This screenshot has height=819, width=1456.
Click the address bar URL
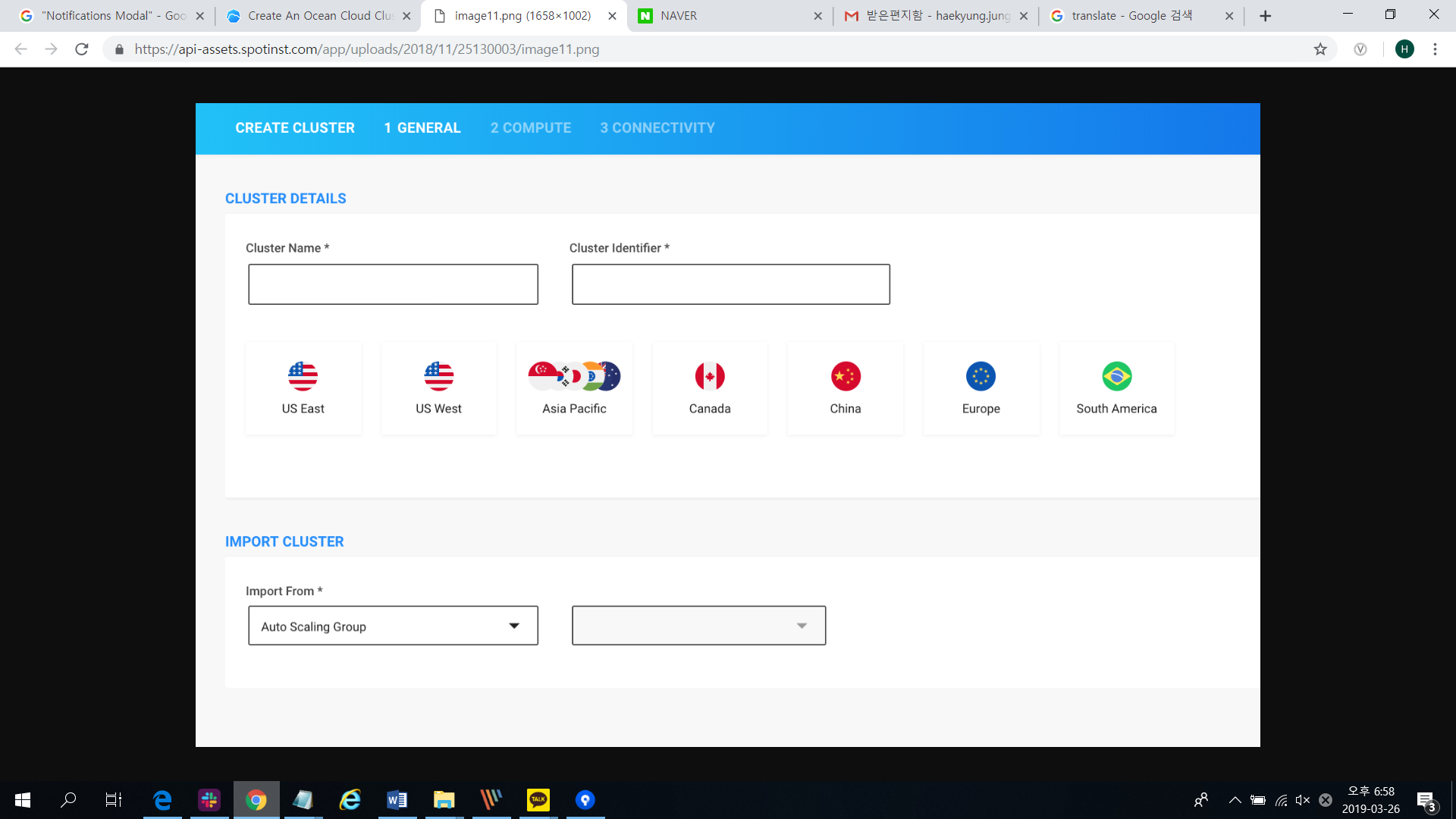click(367, 49)
